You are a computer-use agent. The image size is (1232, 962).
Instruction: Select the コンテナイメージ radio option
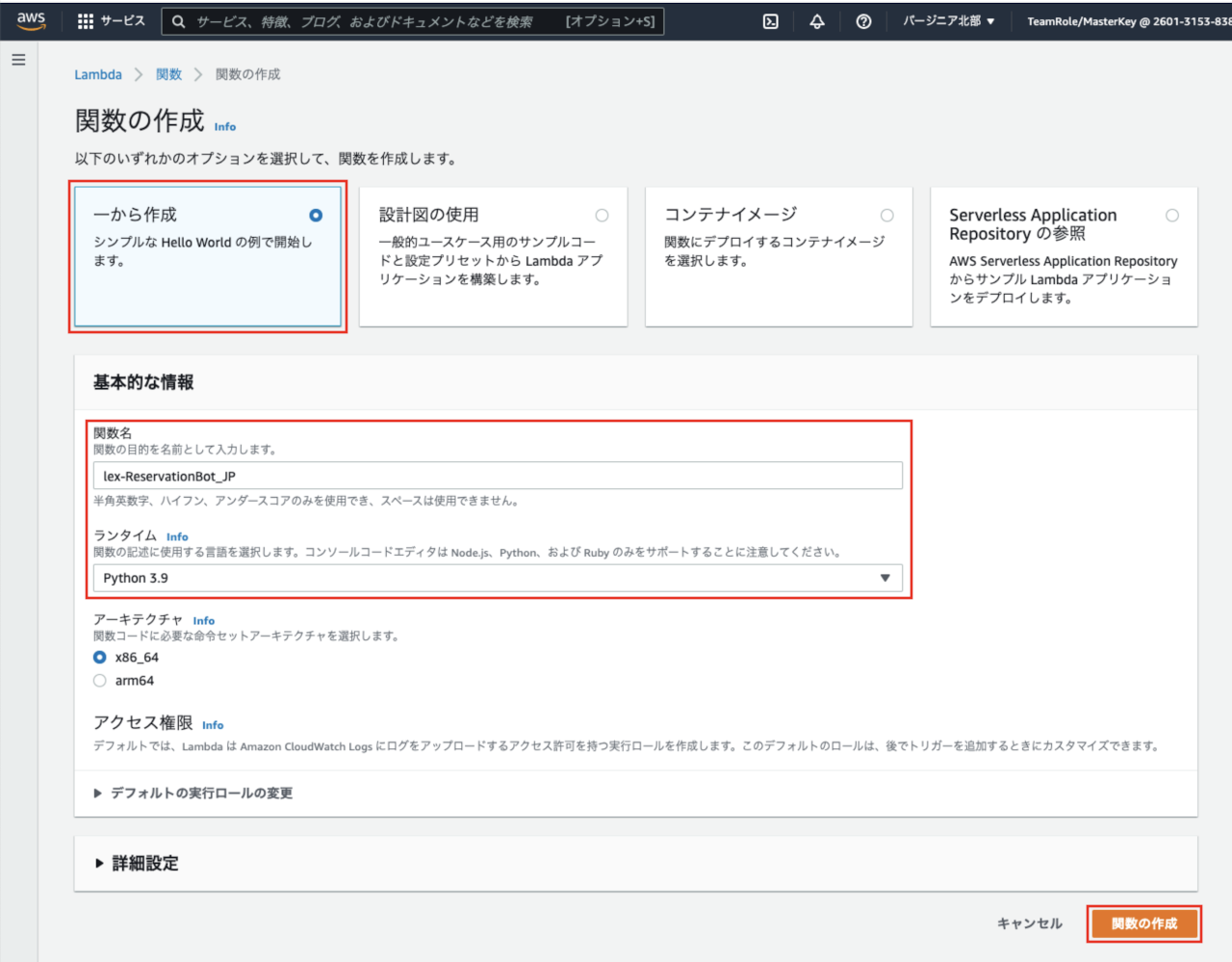pyautogui.click(x=887, y=216)
